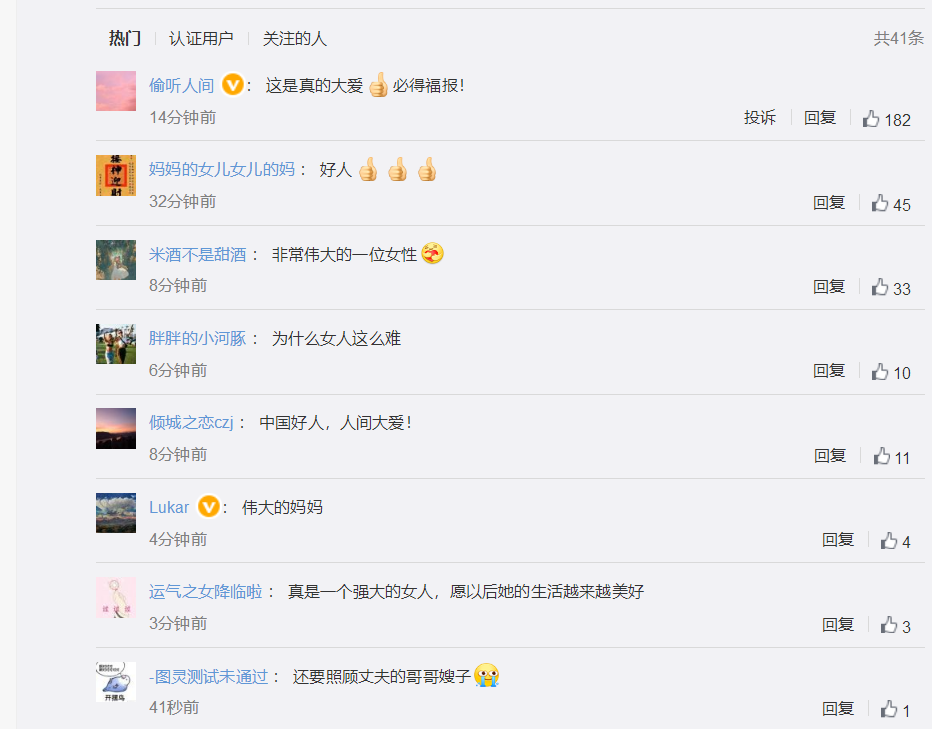
Task: Click 投诉 on the first comment
Action: 760,117
